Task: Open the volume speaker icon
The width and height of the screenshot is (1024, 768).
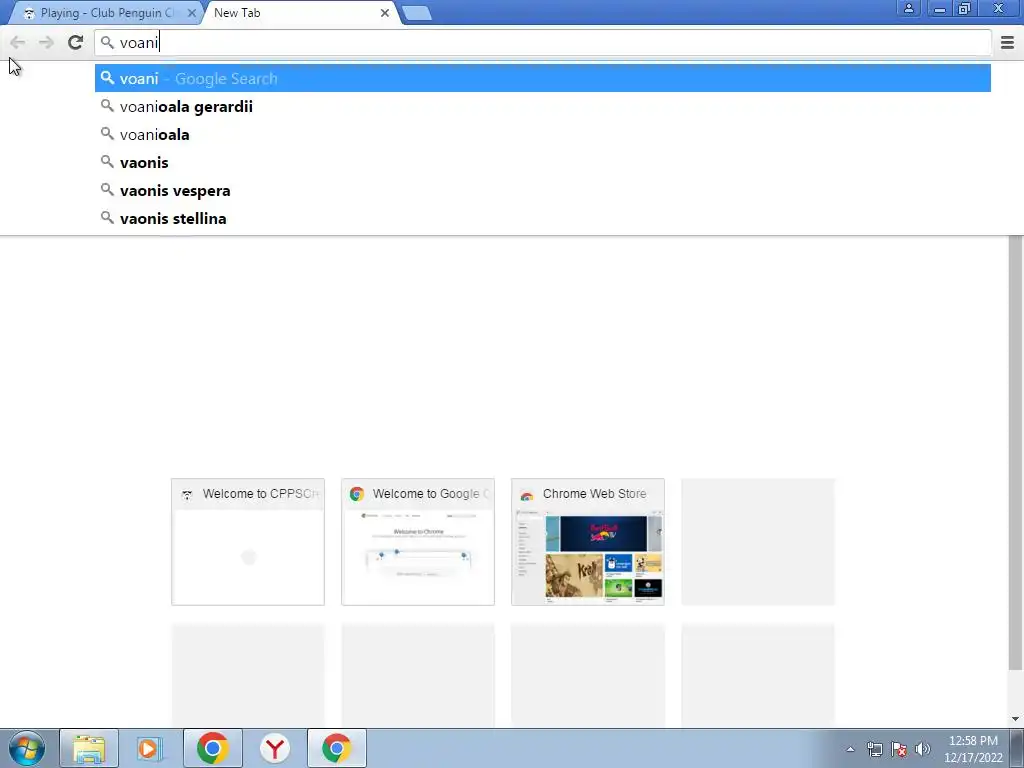Action: tap(923, 749)
